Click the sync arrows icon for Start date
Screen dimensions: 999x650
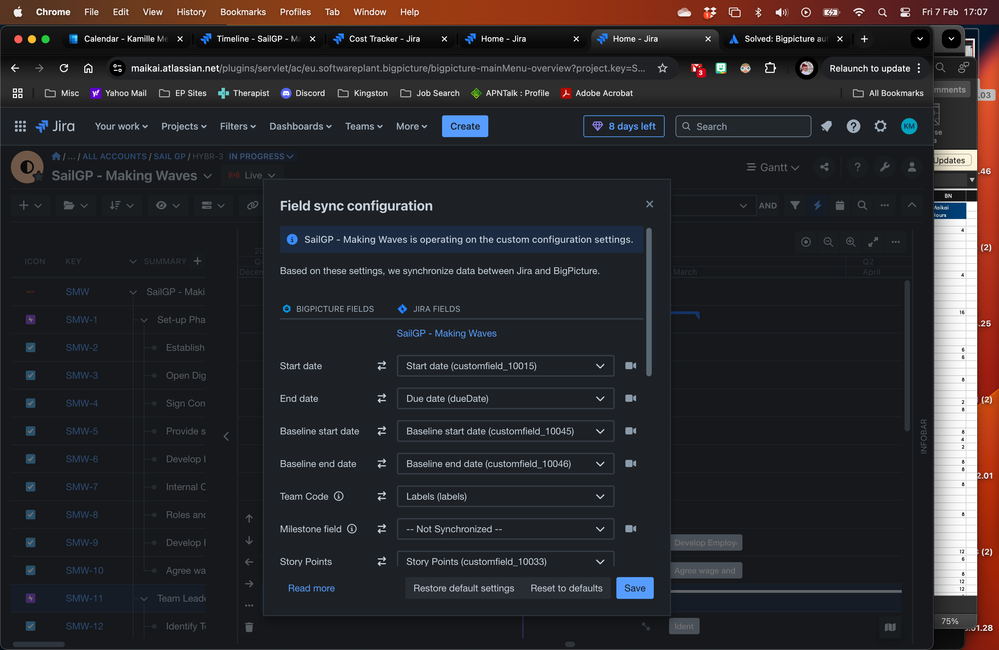[381, 366]
